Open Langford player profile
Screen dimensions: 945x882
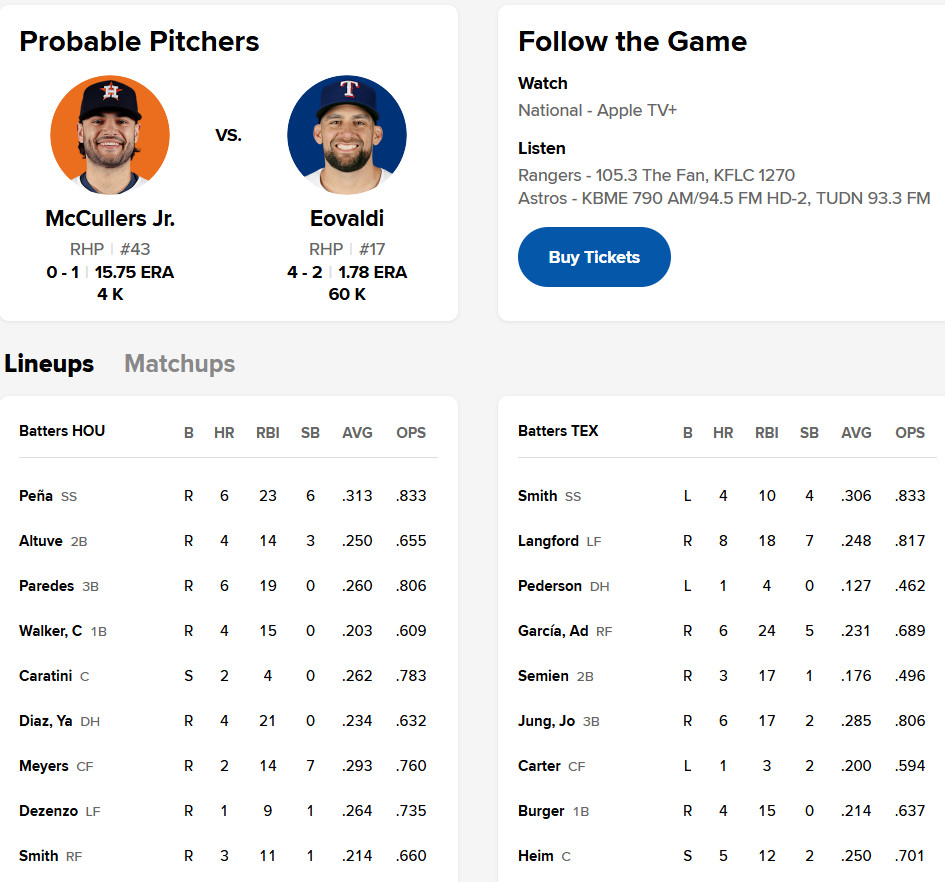[x=548, y=541]
